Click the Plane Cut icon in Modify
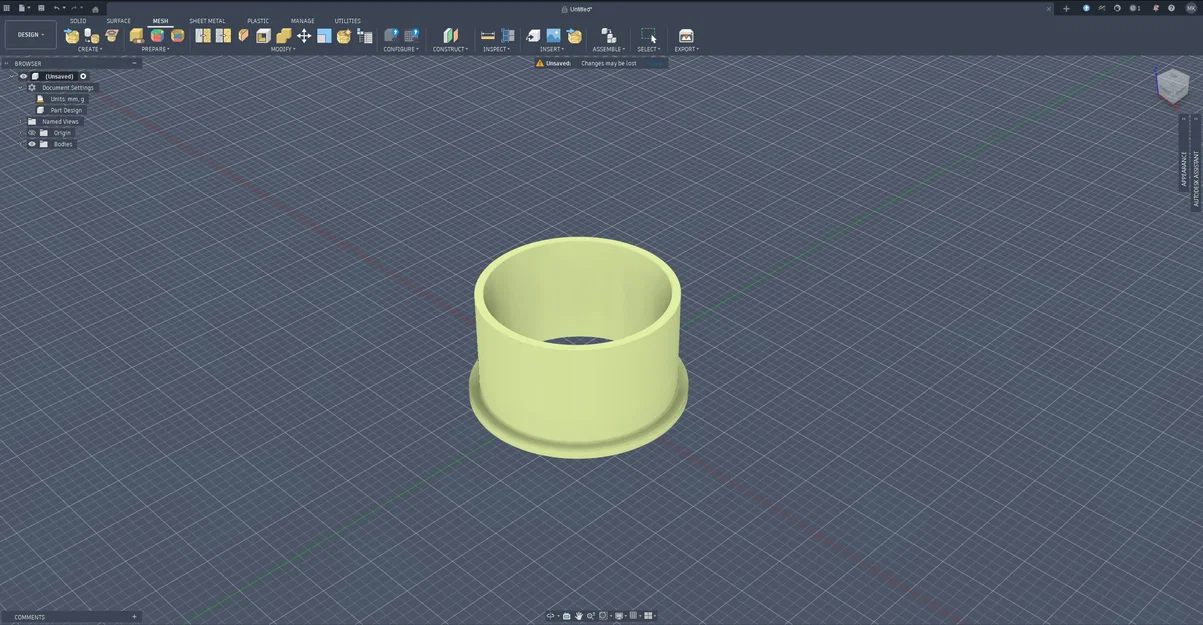Viewport: 1203px width, 625px height. pos(243,36)
